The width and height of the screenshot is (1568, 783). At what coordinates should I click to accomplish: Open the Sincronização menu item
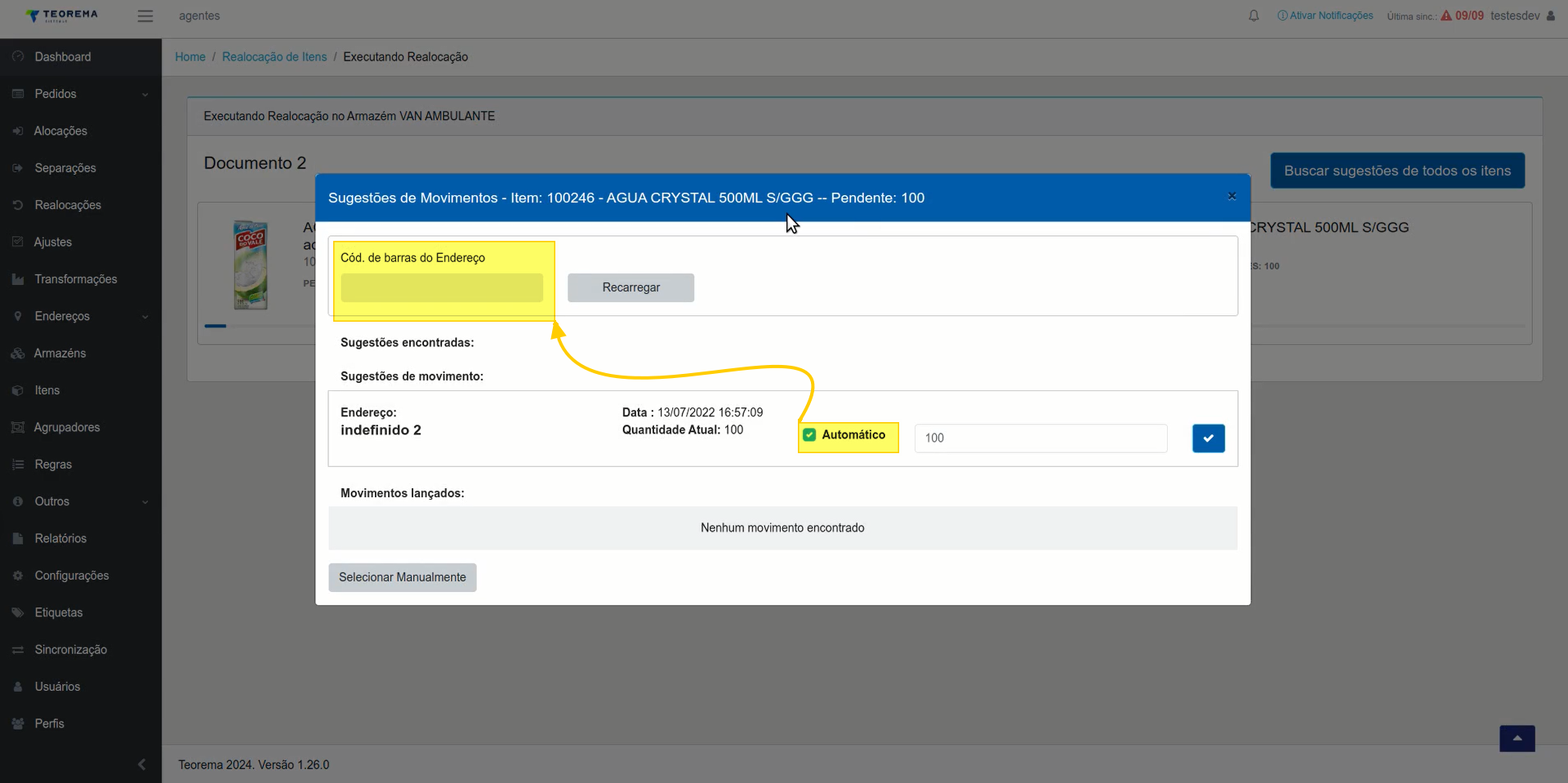coord(81,650)
